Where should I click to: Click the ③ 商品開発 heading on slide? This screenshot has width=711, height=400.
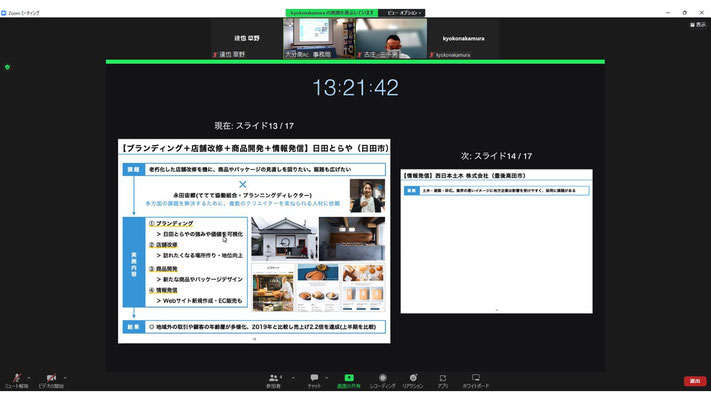coord(163,269)
